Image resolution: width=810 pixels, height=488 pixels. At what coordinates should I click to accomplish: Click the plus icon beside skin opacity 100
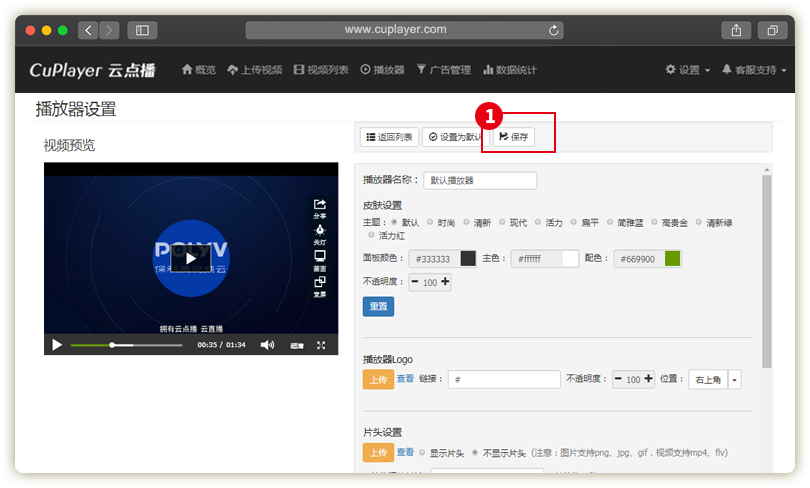click(445, 282)
